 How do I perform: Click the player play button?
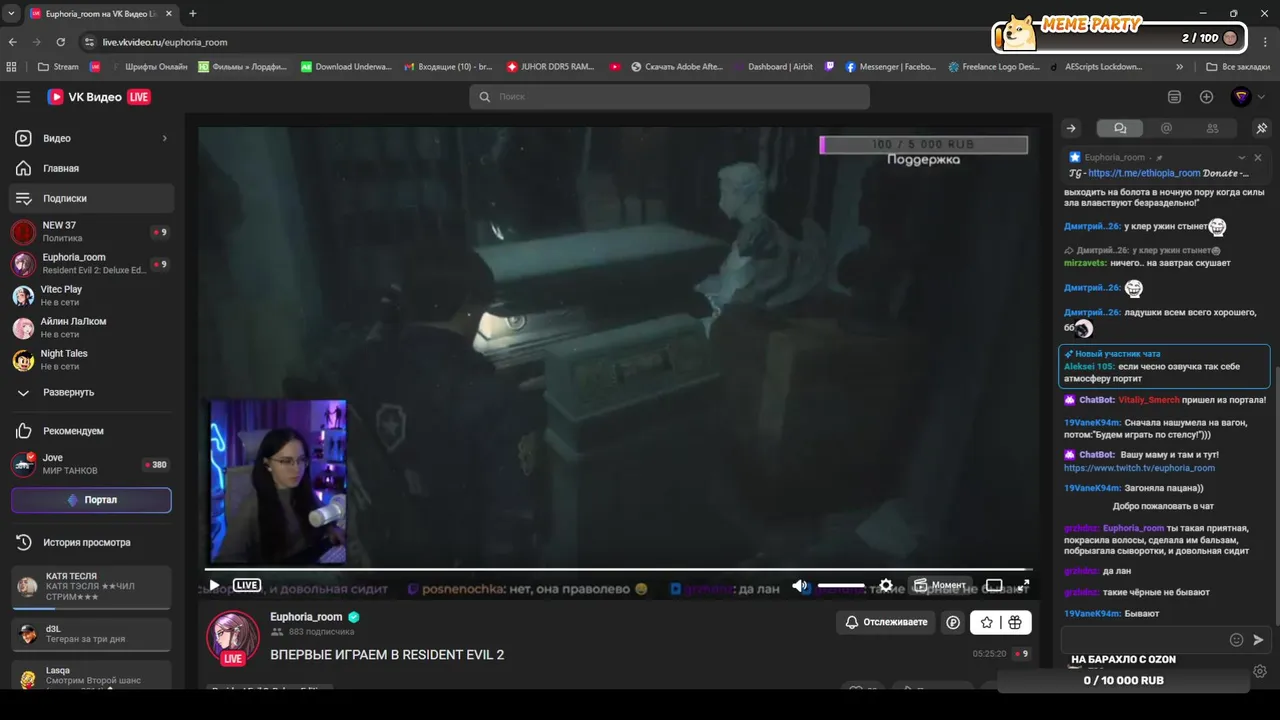click(214, 585)
